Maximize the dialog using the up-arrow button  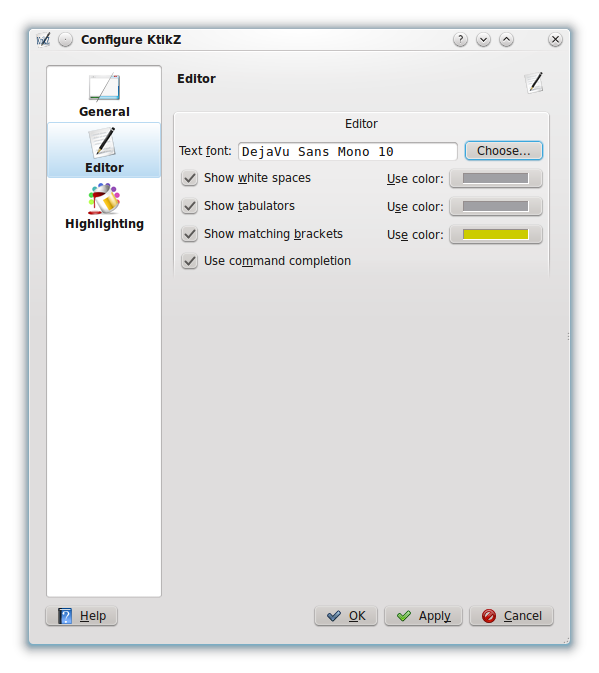coord(506,40)
